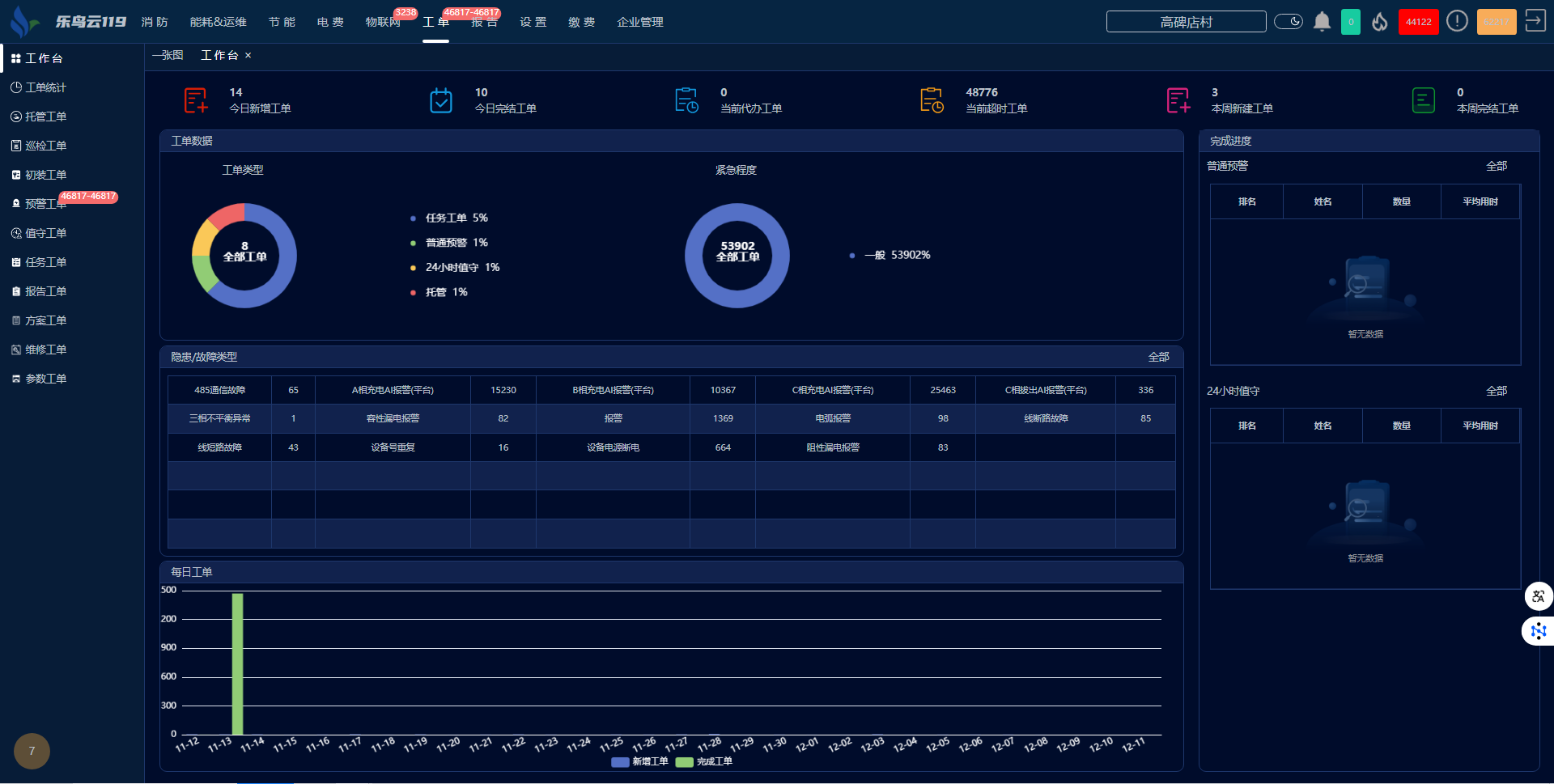Click the green bar on 11-13
This screenshot has height=784, width=1554.
point(237,663)
